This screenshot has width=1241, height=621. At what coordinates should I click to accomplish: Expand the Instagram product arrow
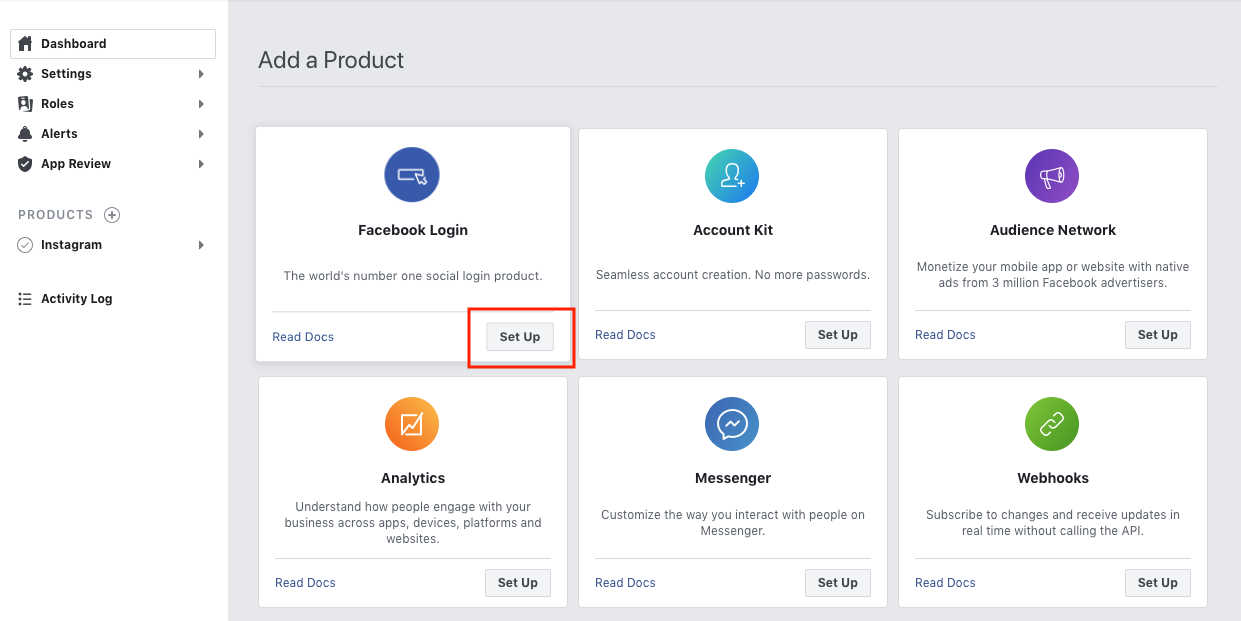click(x=201, y=245)
